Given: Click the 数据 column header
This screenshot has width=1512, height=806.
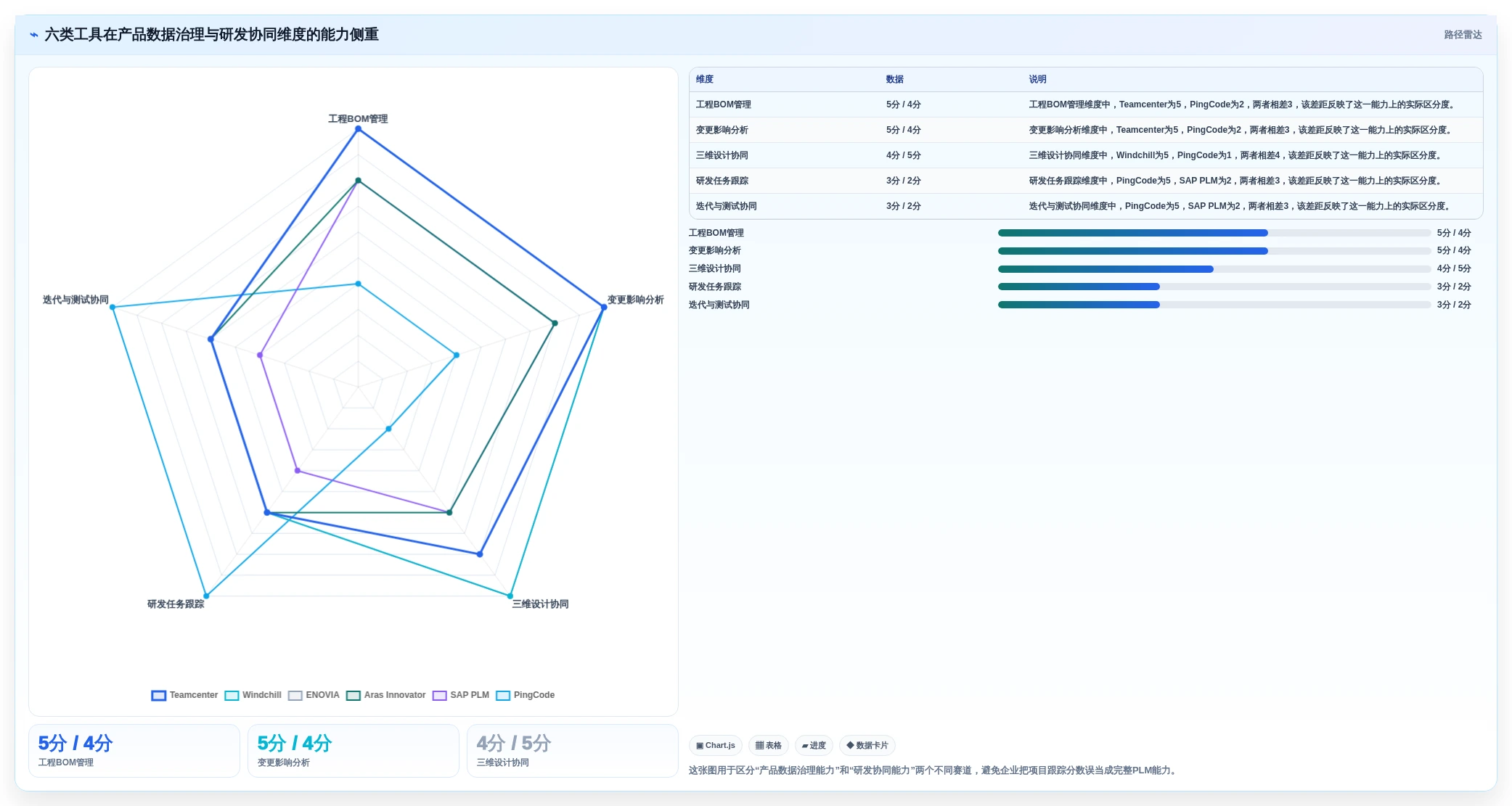Looking at the screenshot, I should [x=895, y=79].
